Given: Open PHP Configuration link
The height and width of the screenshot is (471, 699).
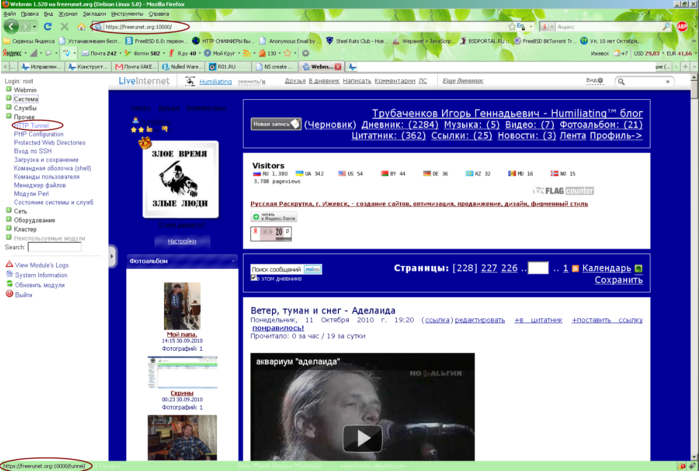Looking at the screenshot, I should [x=39, y=134].
